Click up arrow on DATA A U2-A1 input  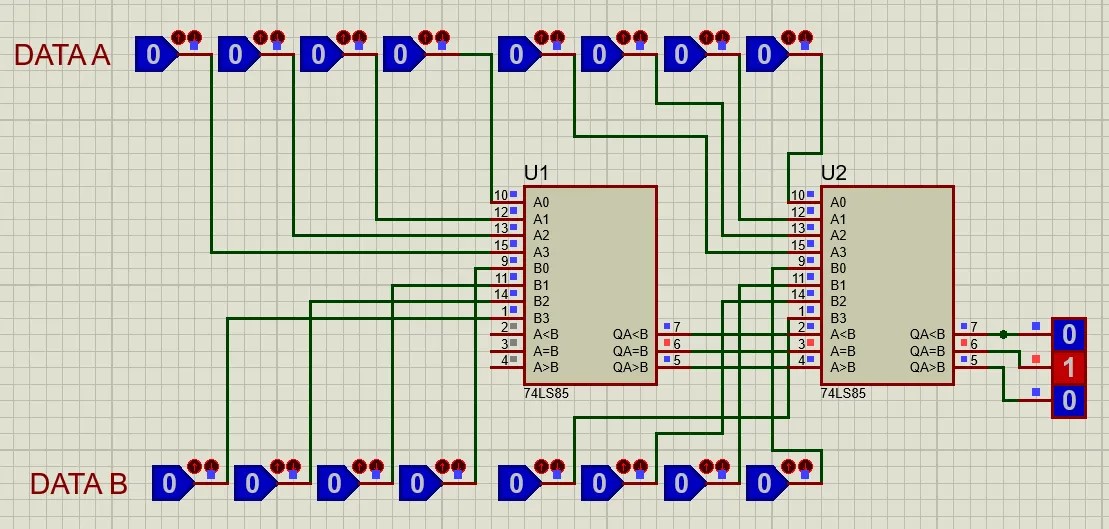pos(707,37)
